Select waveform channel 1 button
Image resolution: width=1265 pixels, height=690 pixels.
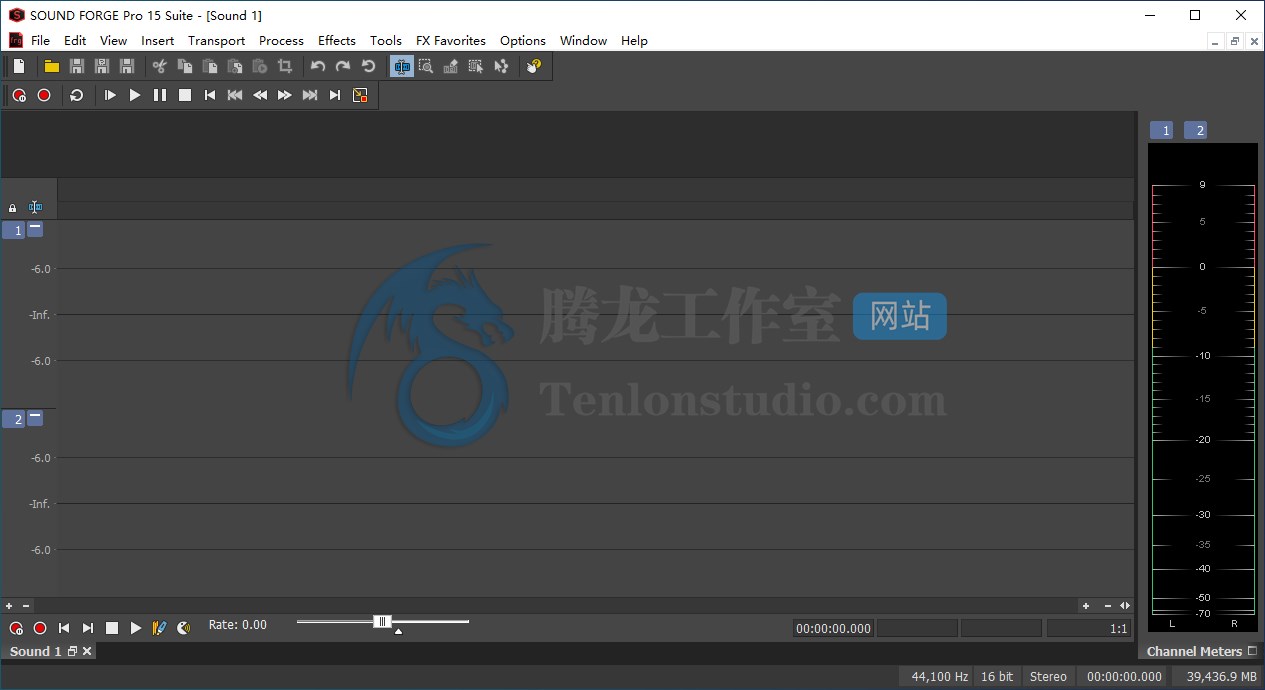(14, 230)
